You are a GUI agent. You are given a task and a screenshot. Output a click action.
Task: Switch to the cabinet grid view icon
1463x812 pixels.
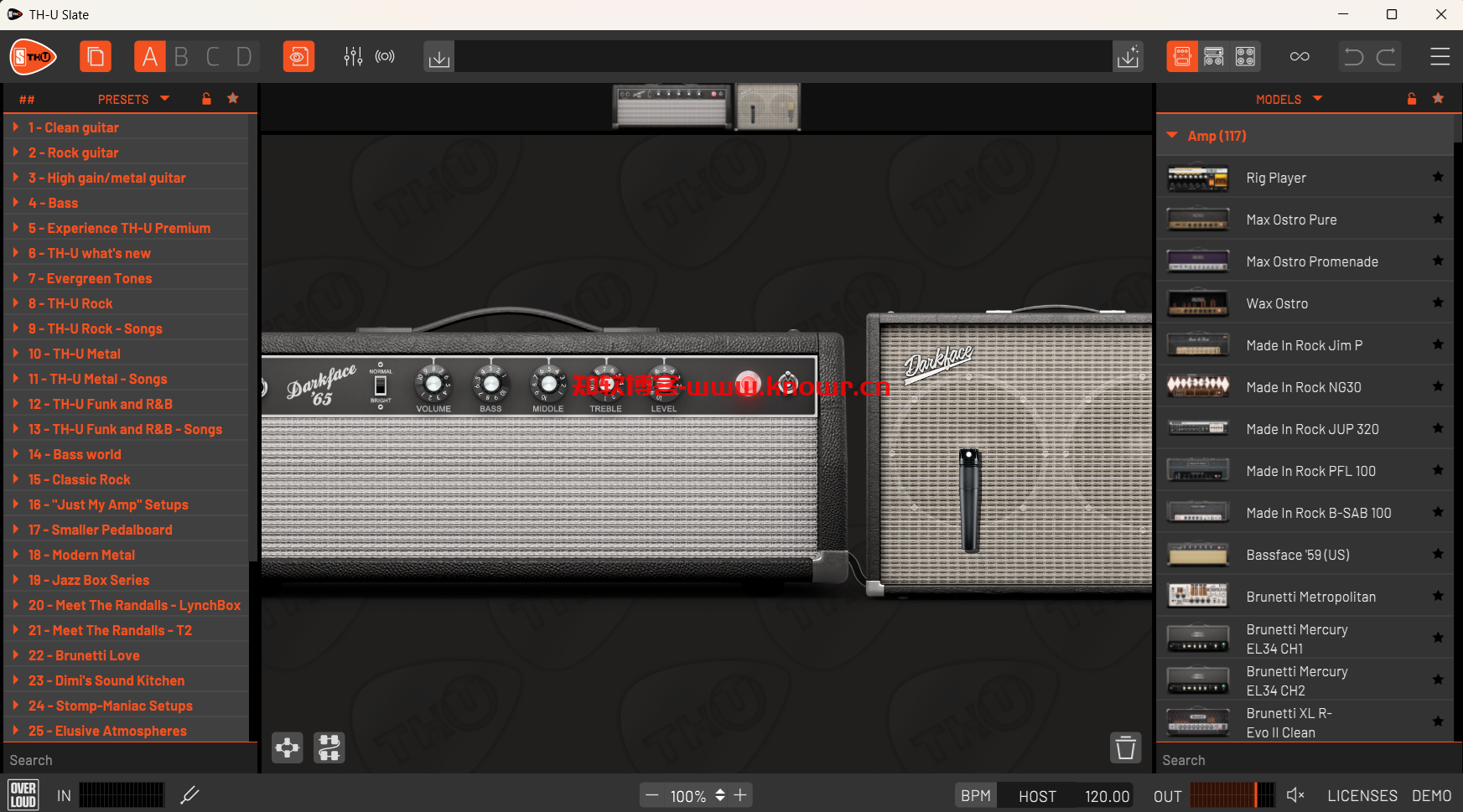click(x=1246, y=57)
